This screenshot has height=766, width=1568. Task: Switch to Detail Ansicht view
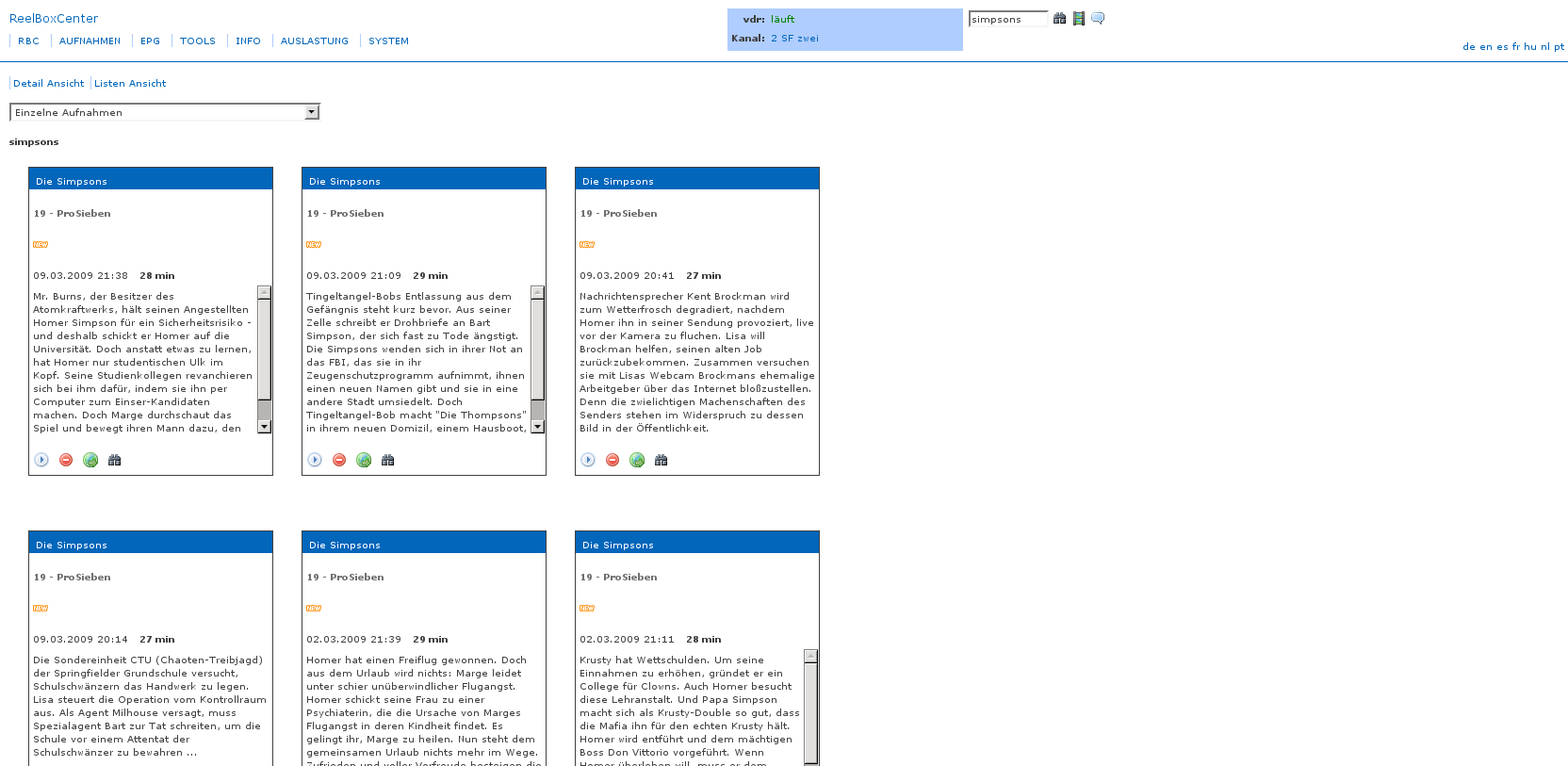[x=49, y=83]
